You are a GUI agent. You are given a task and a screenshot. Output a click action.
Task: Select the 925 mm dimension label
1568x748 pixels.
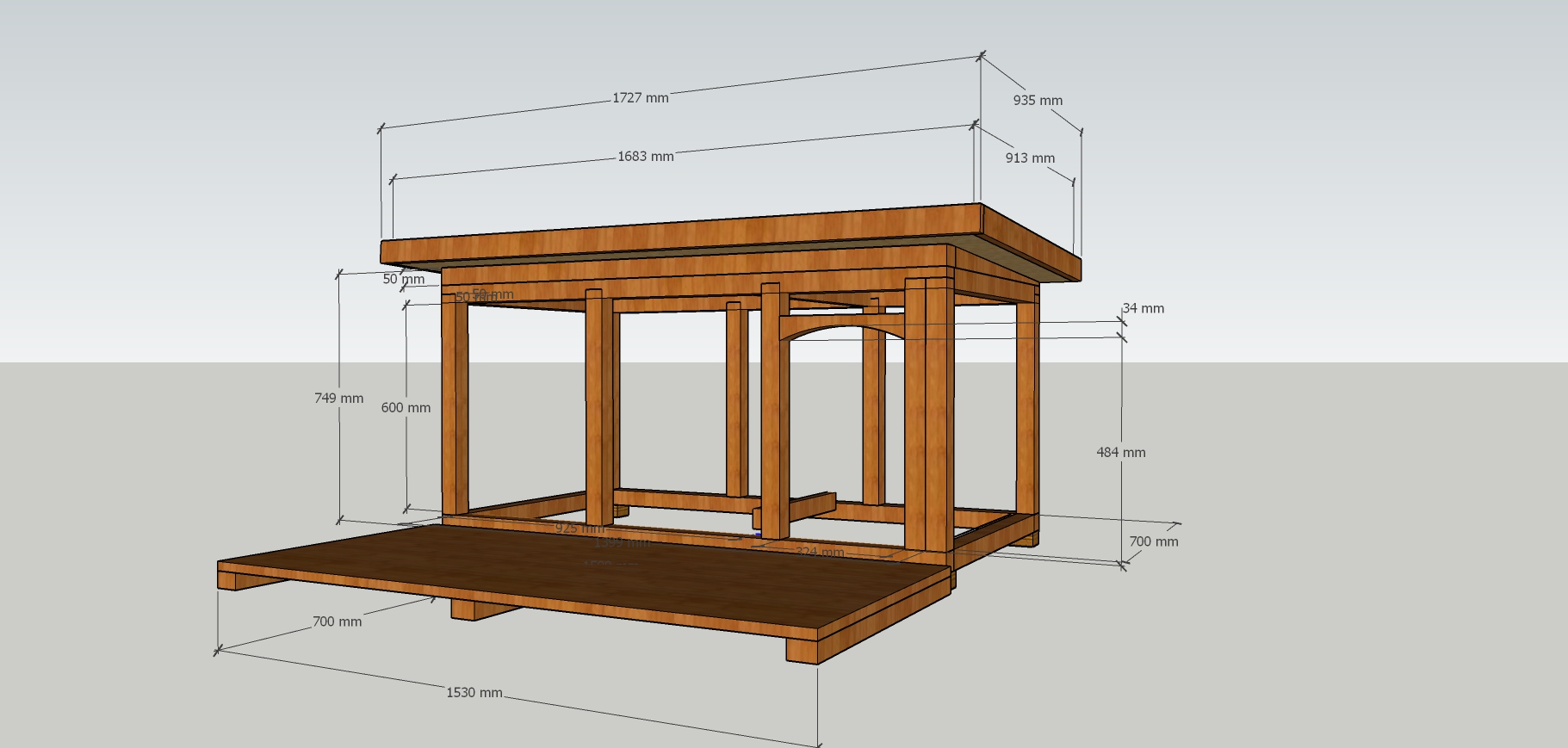pos(579,528)
